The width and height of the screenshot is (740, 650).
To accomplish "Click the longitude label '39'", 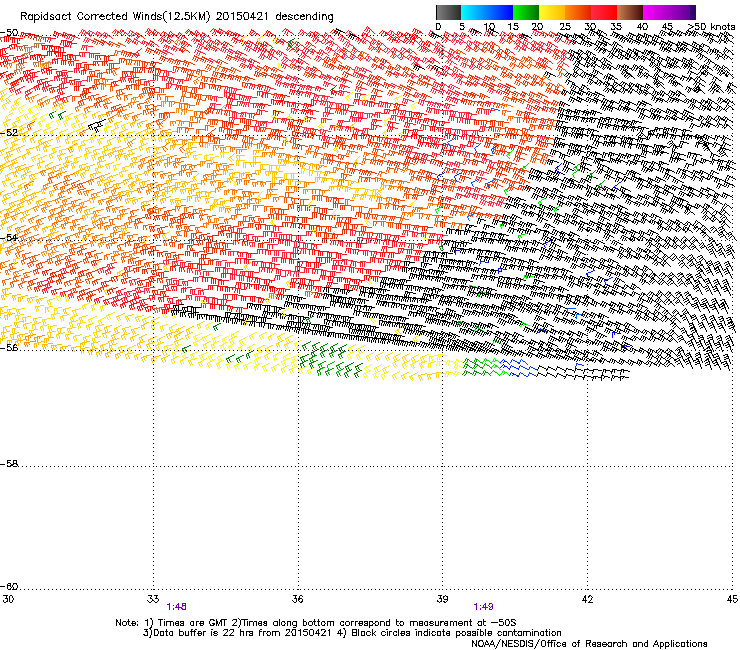I will click(x=442, y=599).
